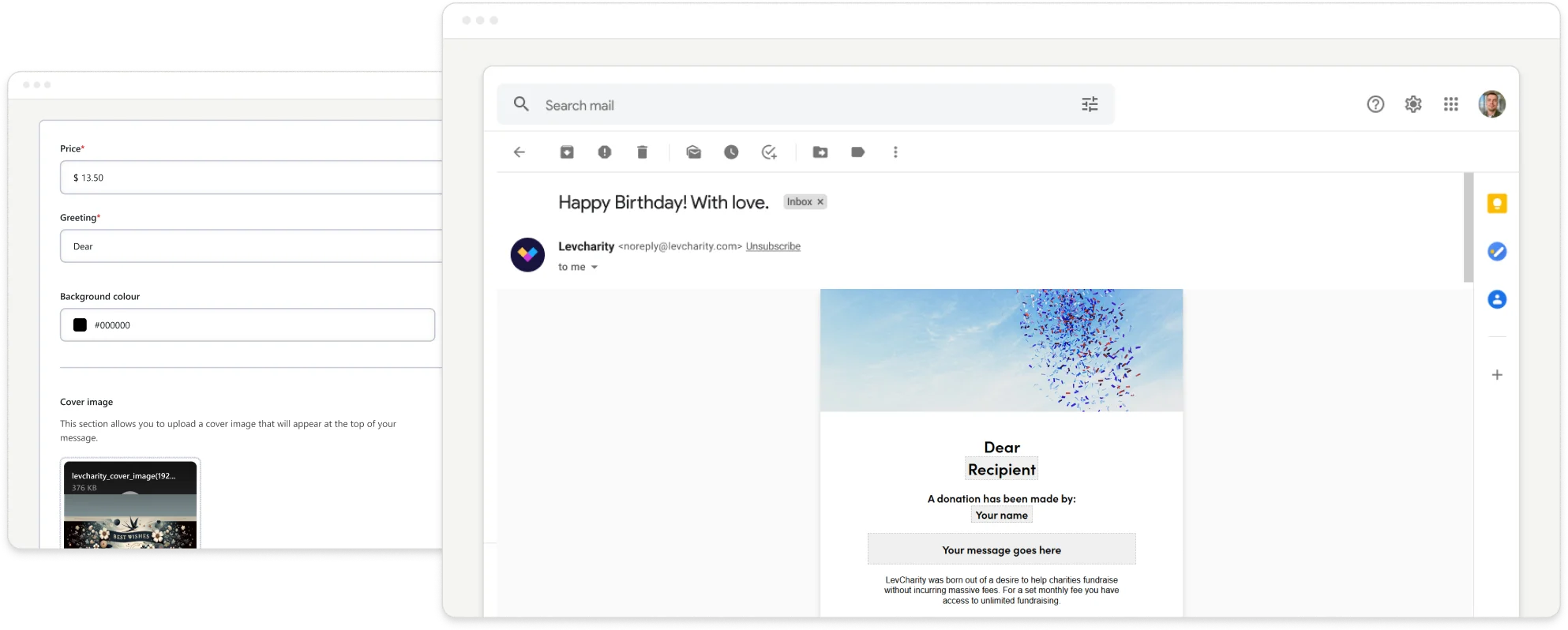Snooze the email with clock icon
The width and height of the screenshot is (1568, 630).
click(731, 152)
